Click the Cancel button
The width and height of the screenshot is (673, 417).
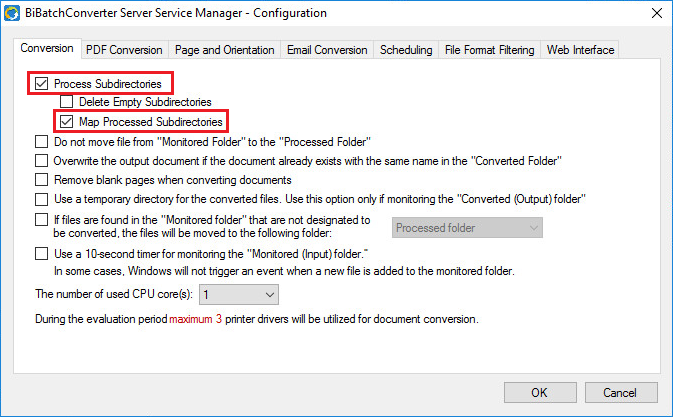click(620, 392)
